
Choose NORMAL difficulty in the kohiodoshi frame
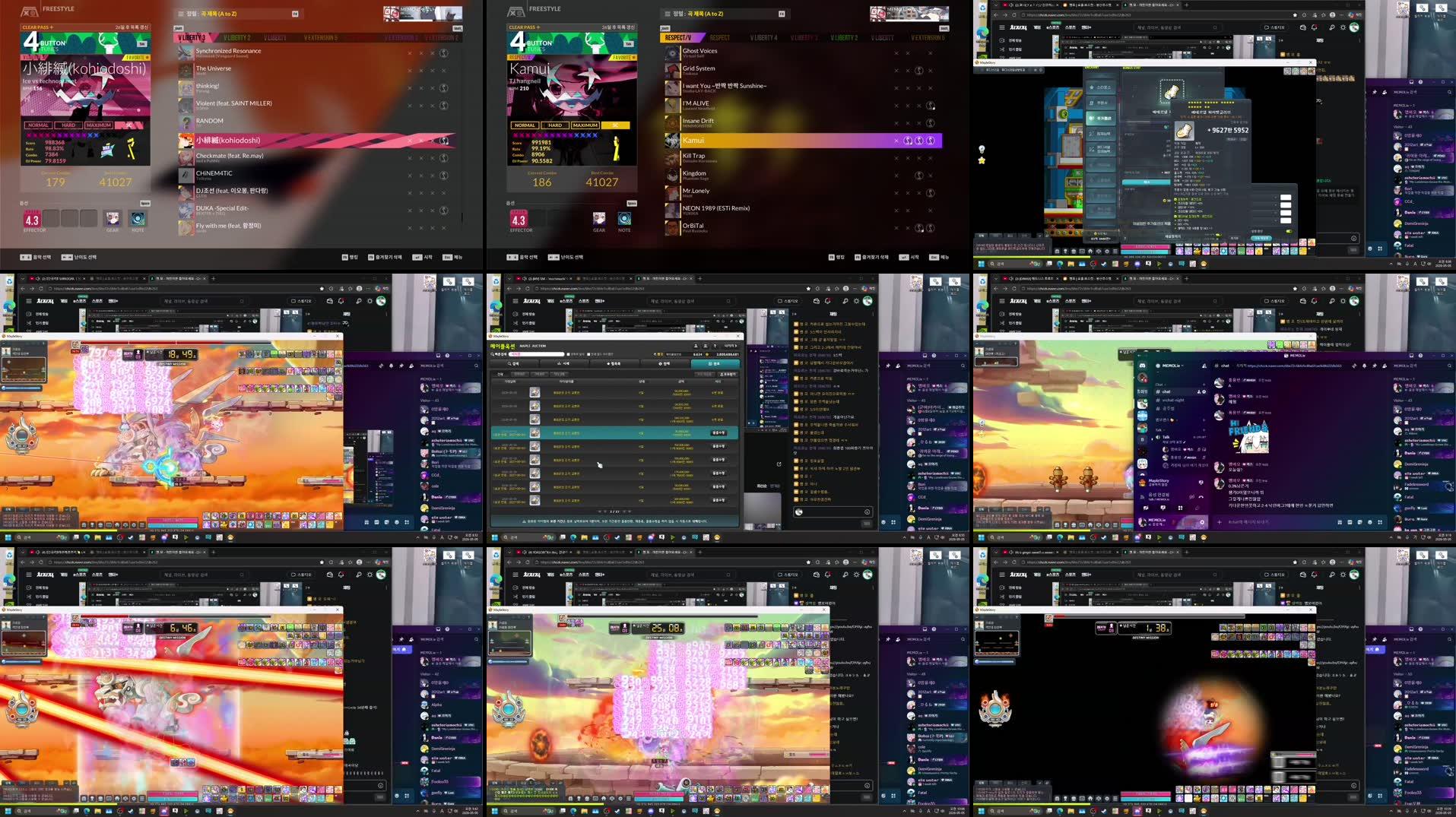pyautogui.click(x=38, y=125)
